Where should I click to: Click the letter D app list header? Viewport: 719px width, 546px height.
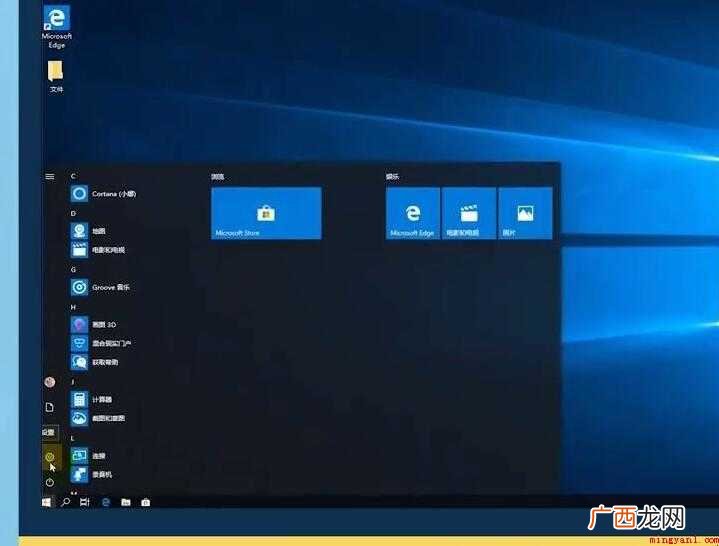(73, 214)
